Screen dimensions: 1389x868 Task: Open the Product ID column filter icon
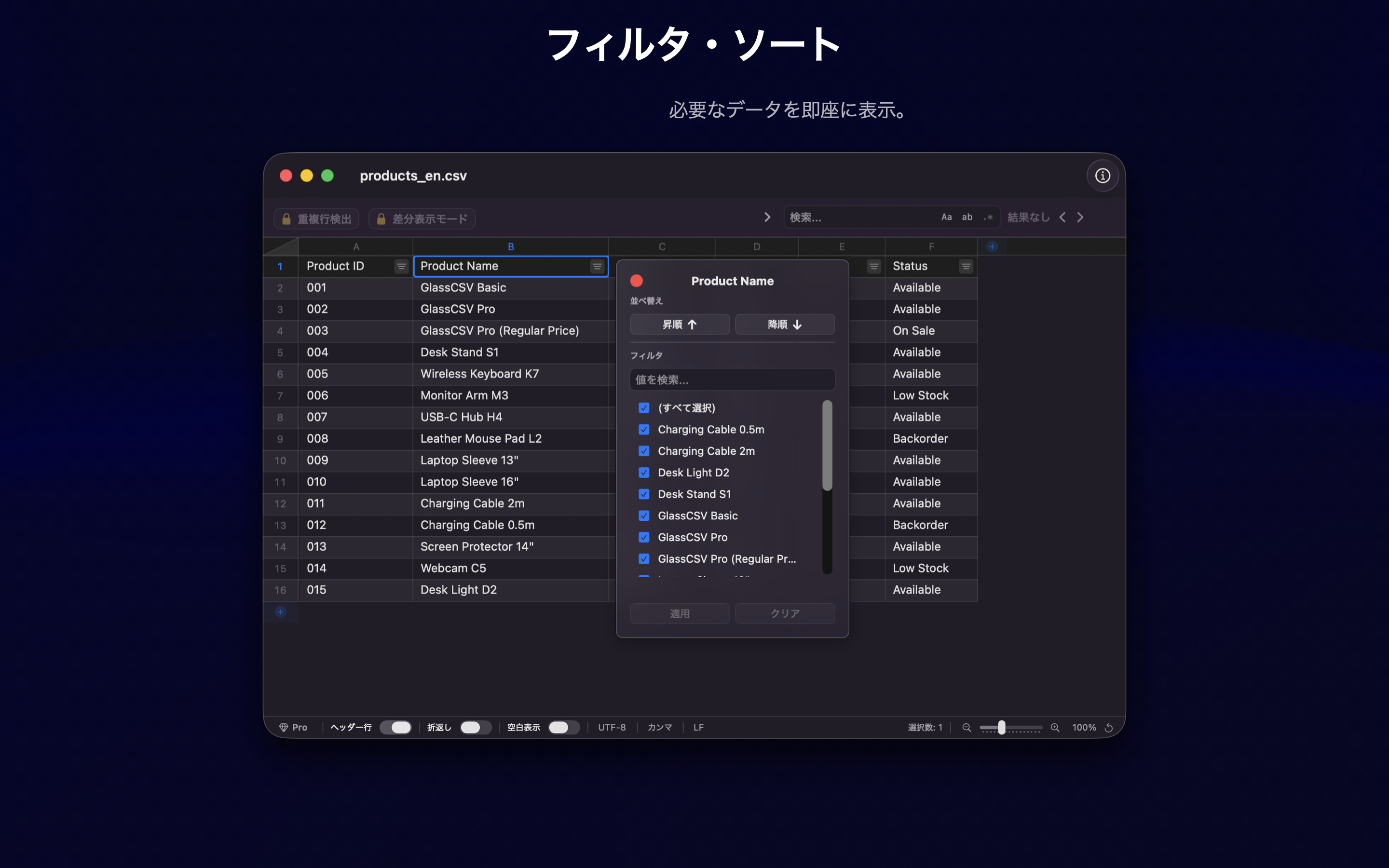[401, 266]
